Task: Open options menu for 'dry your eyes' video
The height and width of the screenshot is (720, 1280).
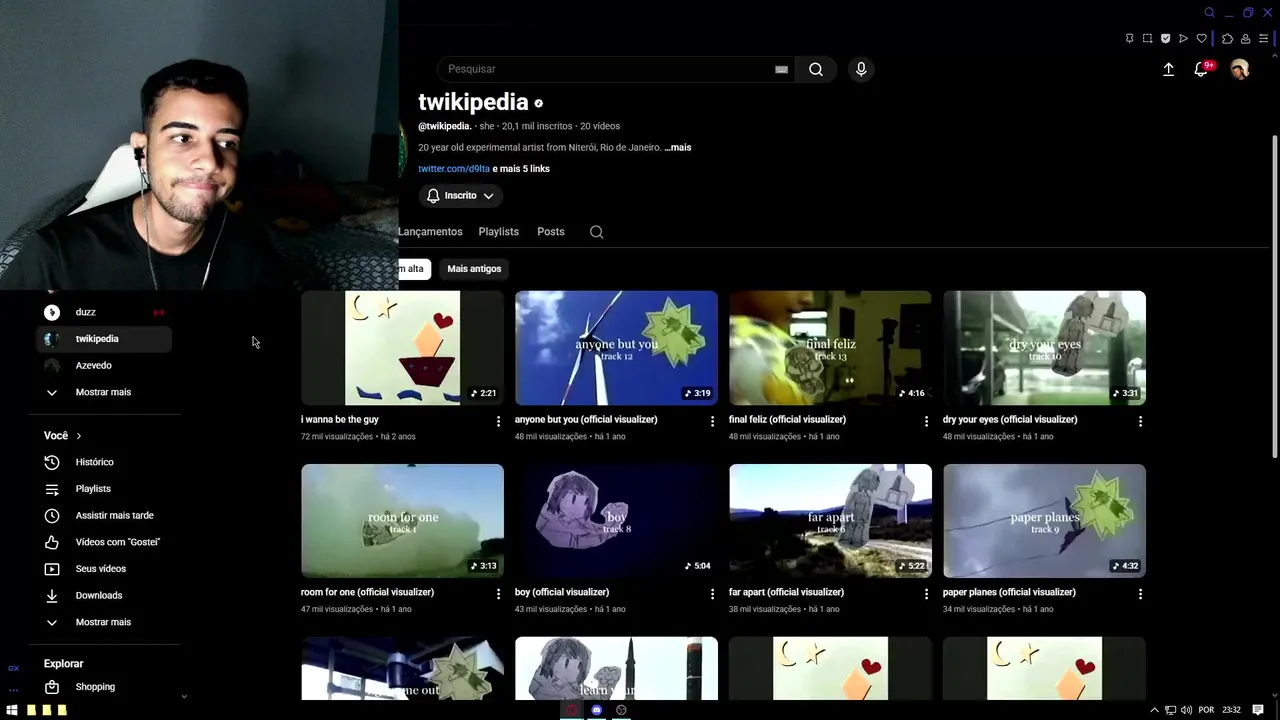Action: [x=1140, y=422]
